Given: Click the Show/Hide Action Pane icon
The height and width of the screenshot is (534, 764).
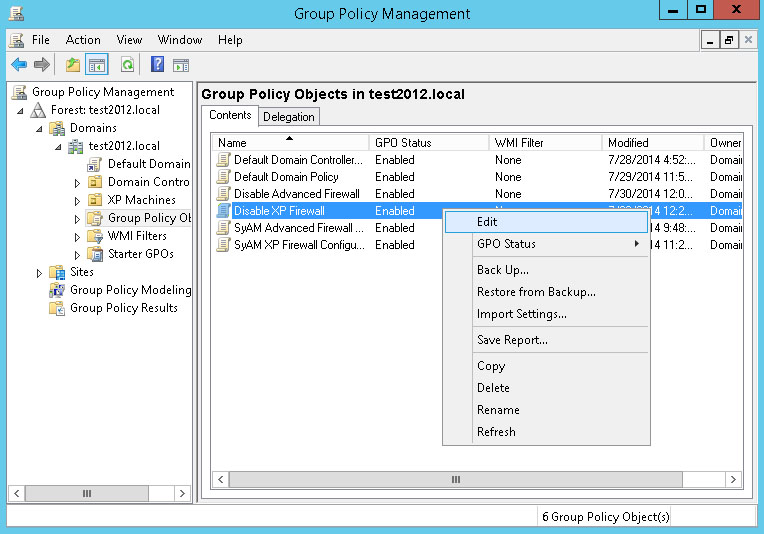Looking at the screenshot, I should [181, 65].
